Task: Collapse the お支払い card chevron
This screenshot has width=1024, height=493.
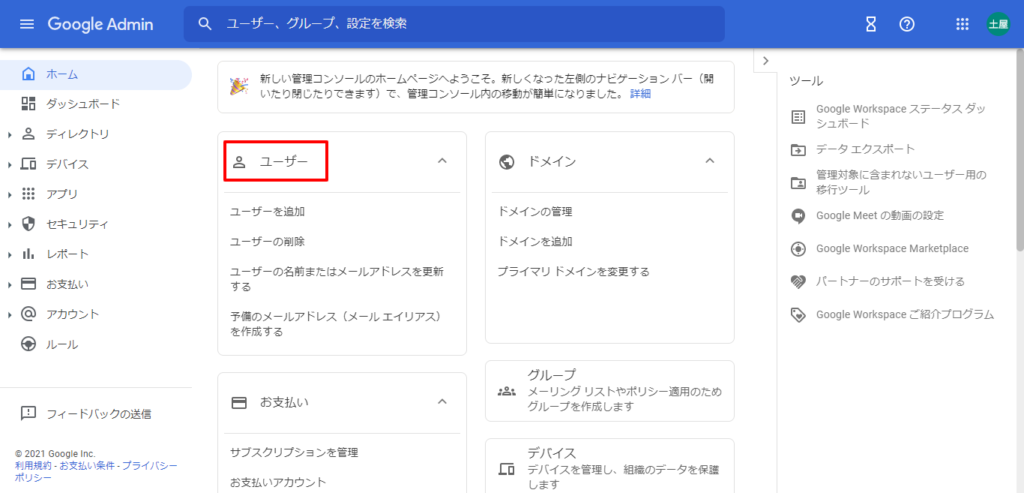Action: point(442,402)
